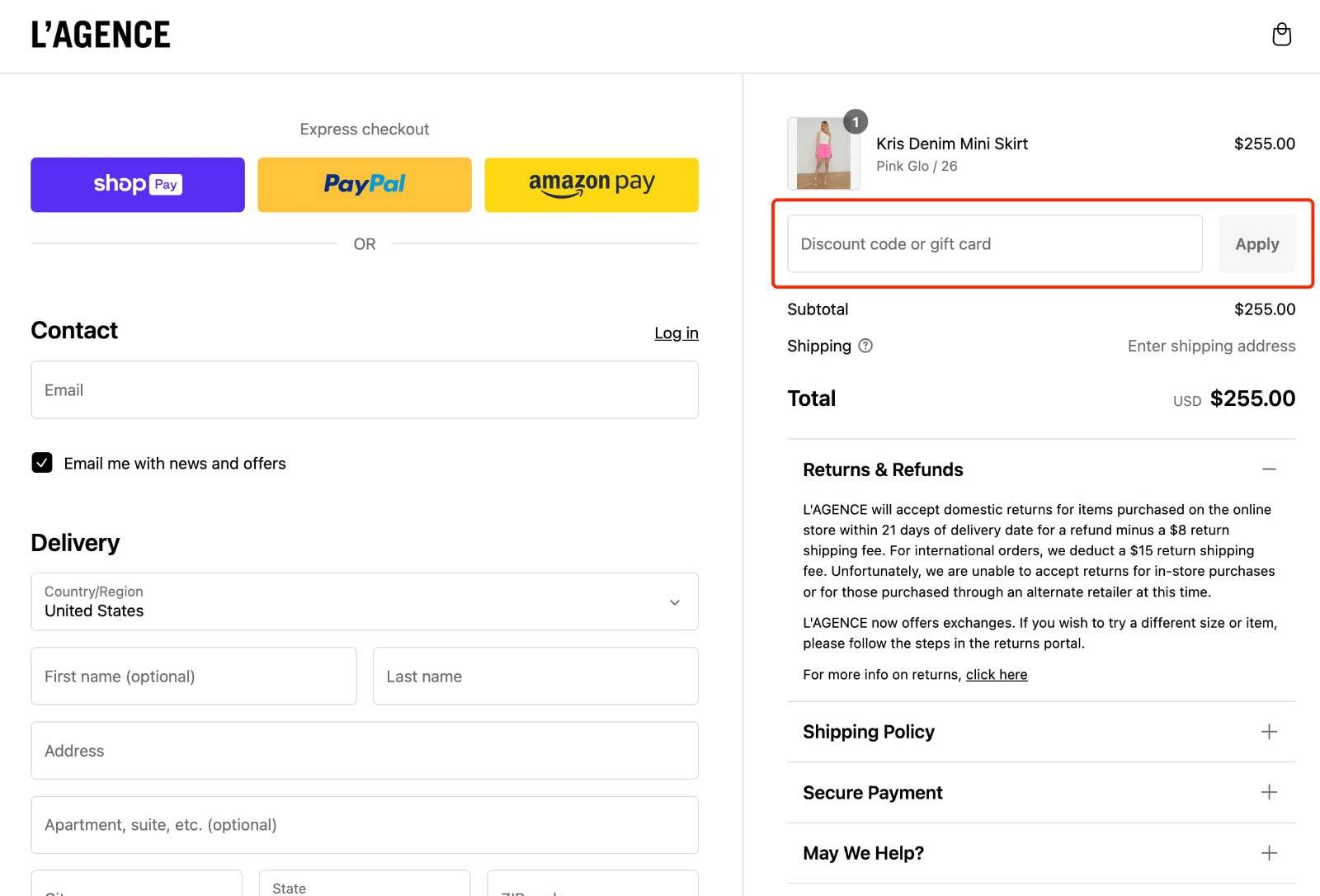
Task: Pay with Shop Pay express checkout
Action: coord(138,185)
